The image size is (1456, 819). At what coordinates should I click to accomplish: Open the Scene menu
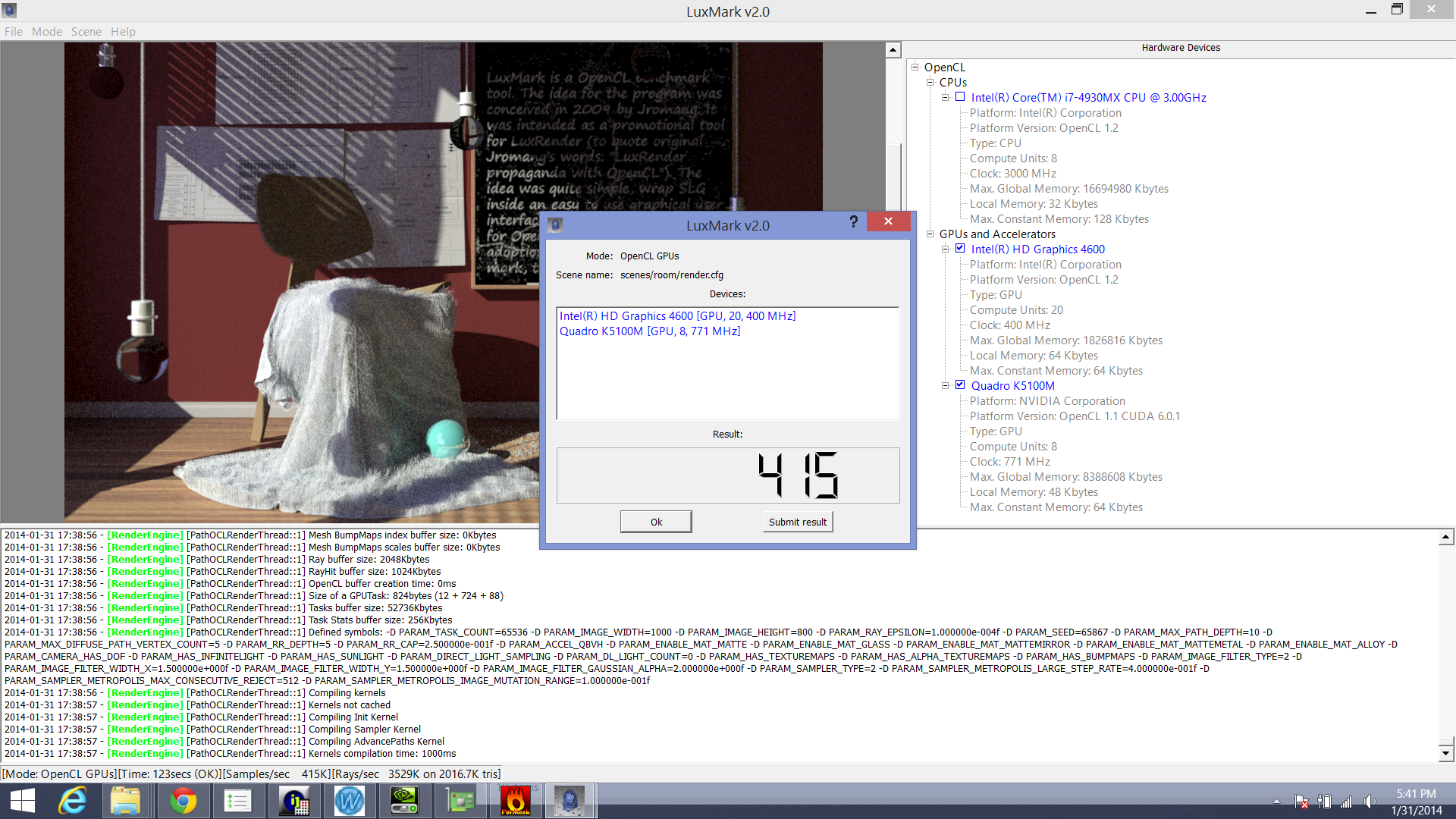(86, 31)
